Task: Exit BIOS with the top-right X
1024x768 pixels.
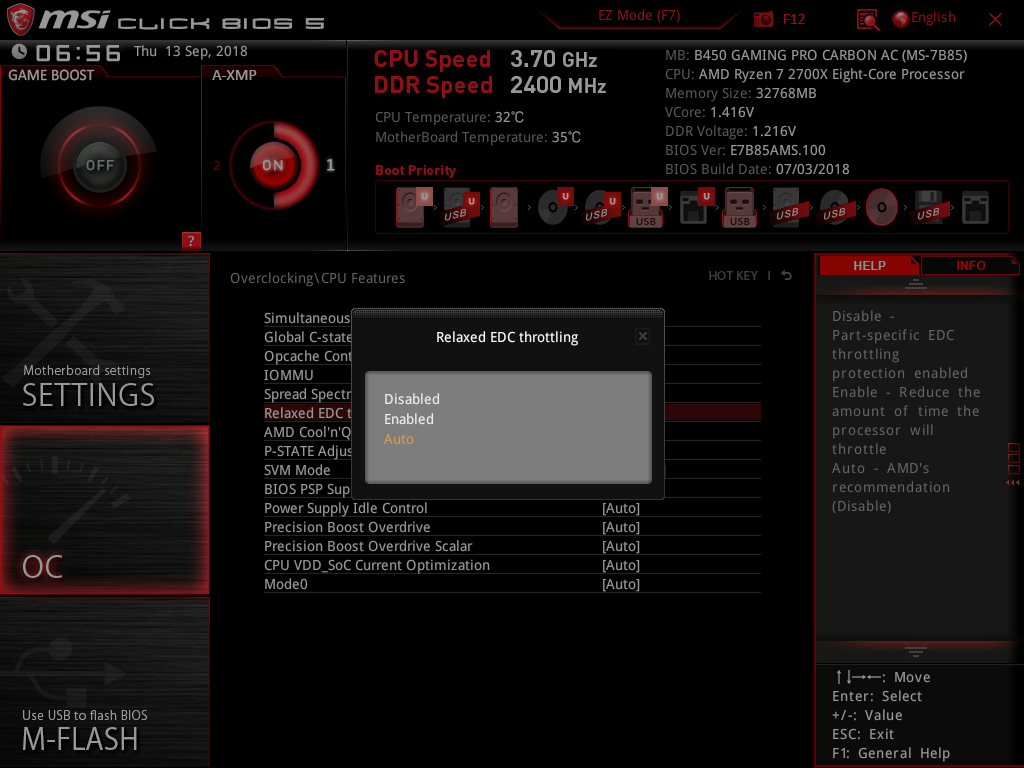Action: tap(995, 20)
